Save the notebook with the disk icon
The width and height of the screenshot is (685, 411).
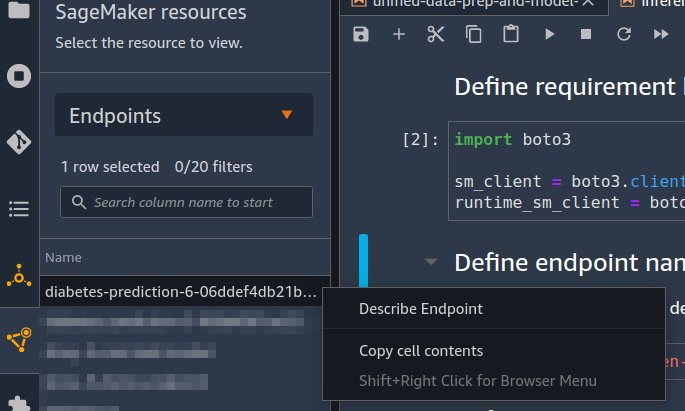(x=361, y=34)
